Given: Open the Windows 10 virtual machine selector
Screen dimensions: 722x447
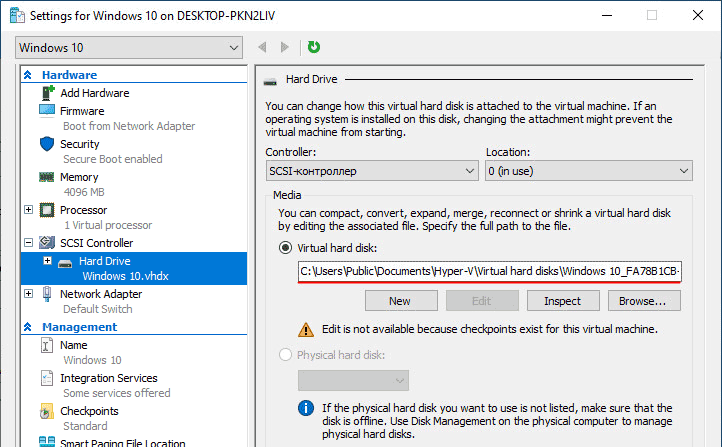Looking at the screenshot, I should (x=129, y=47).
